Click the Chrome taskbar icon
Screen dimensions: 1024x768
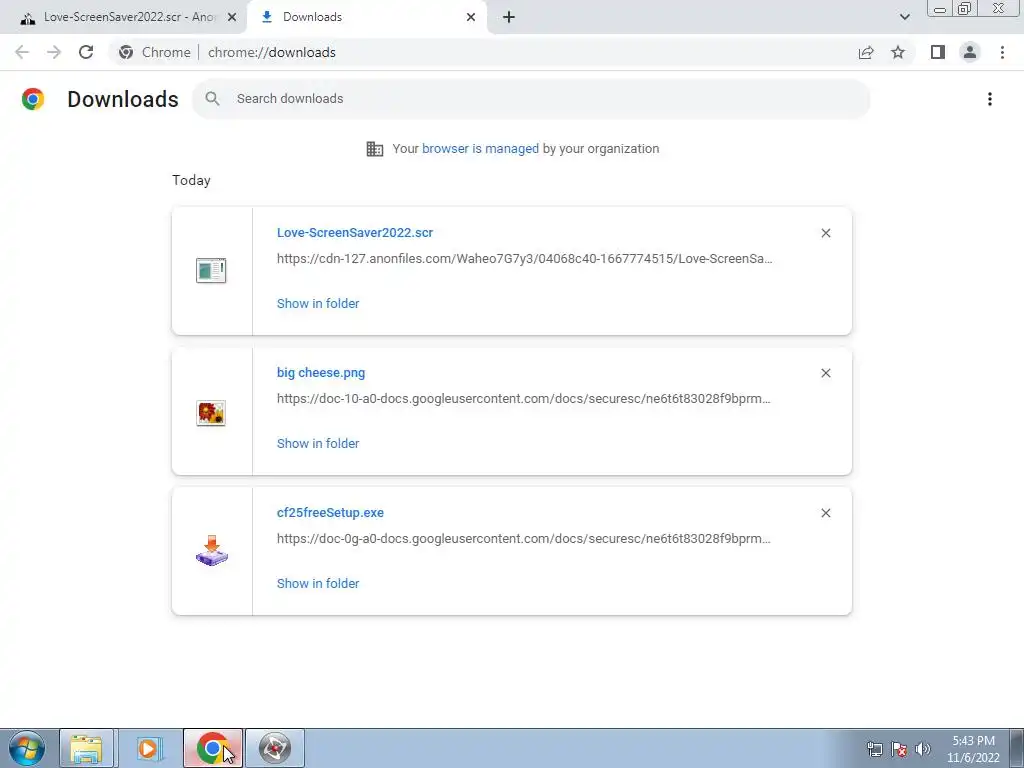click(x=212, y=748)
